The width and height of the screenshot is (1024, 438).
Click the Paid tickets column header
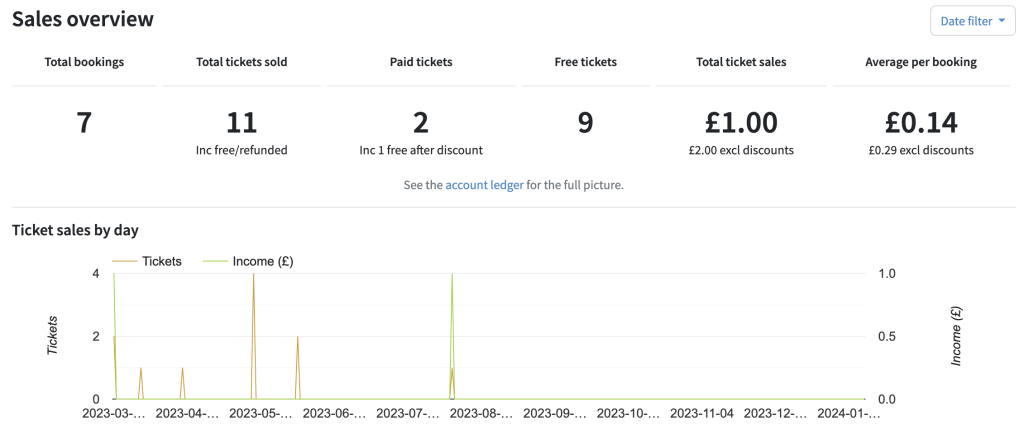(421, 62)
